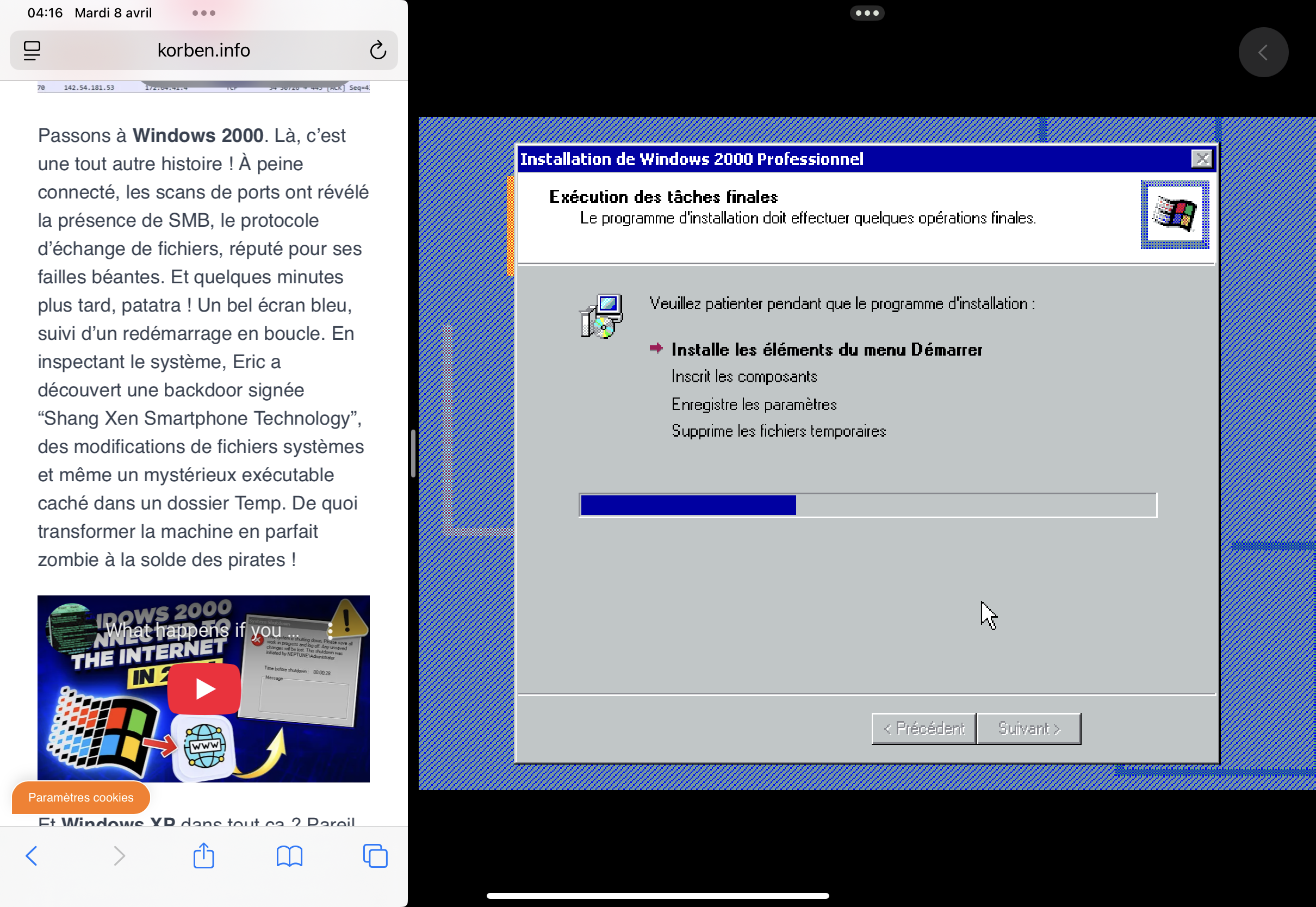Click the Précédent button
This screenshot has width=1316, height=907.
[x=923, y=728]
